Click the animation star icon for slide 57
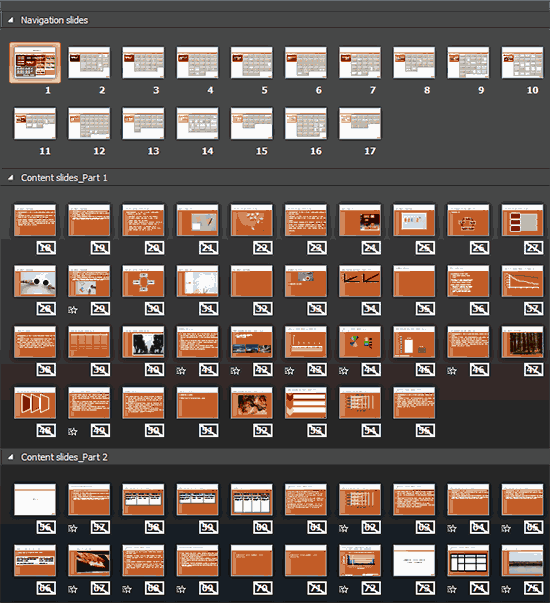 [73, 528]
